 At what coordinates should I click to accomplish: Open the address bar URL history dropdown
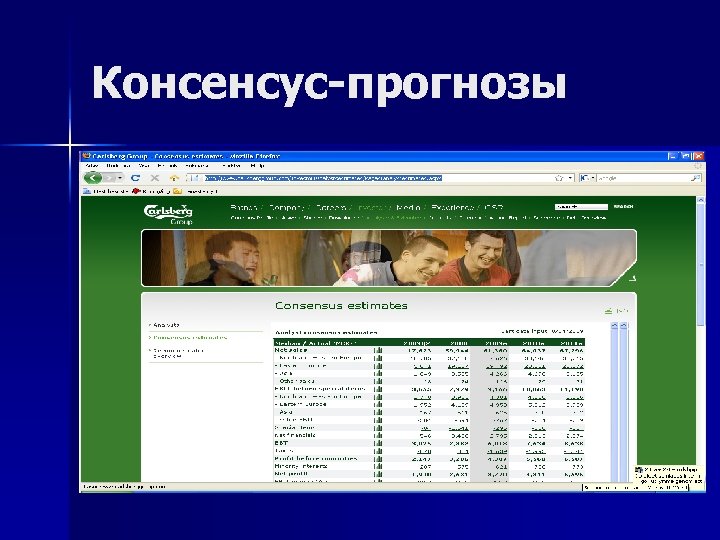click(570, 178)
